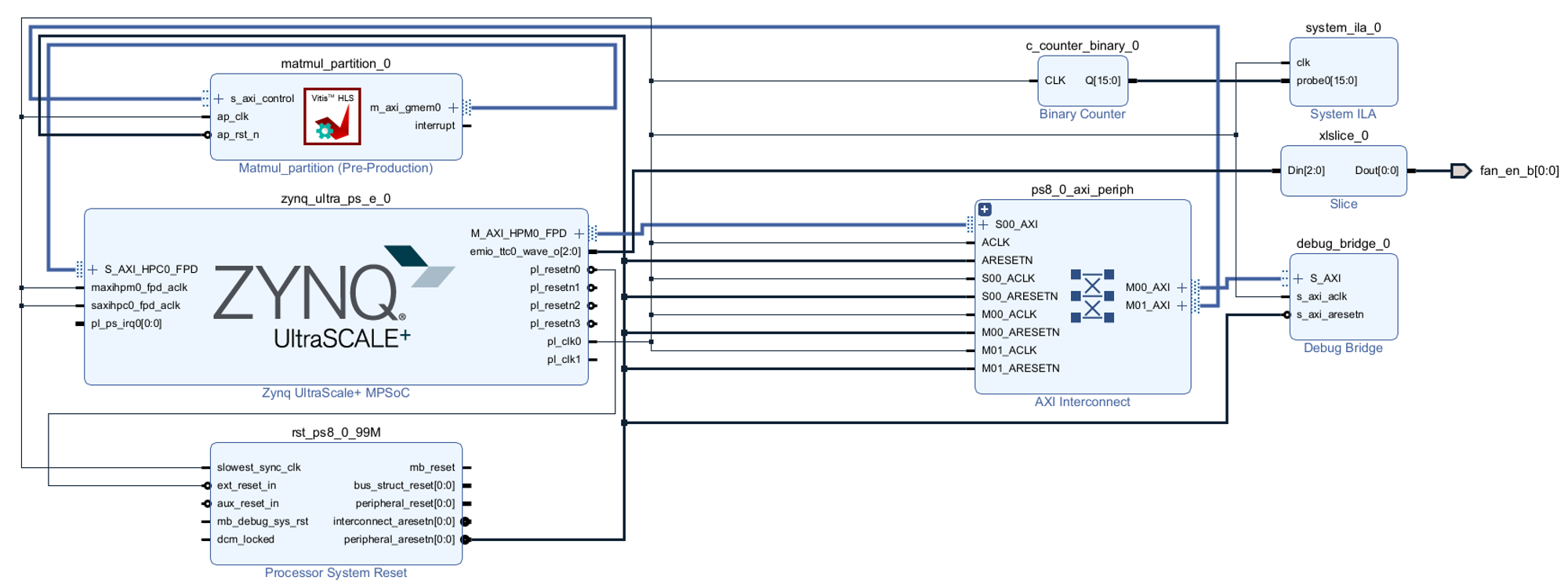Select the xlslice_0 instance name

click(1343, 136)
